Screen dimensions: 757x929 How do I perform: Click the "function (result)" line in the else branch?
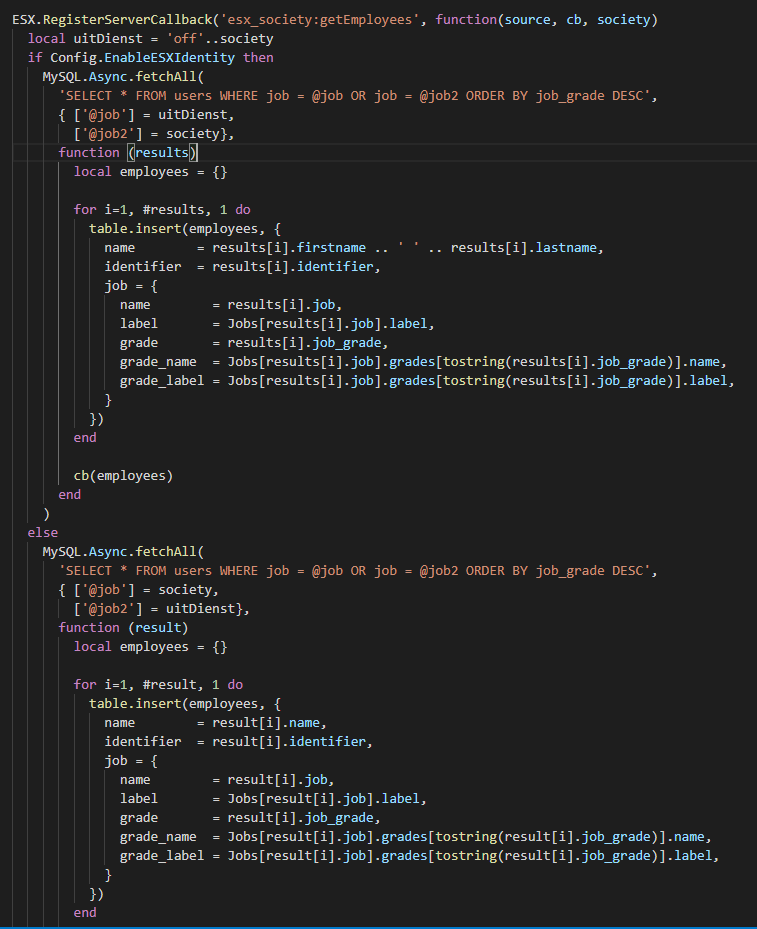tap(123, 627)
